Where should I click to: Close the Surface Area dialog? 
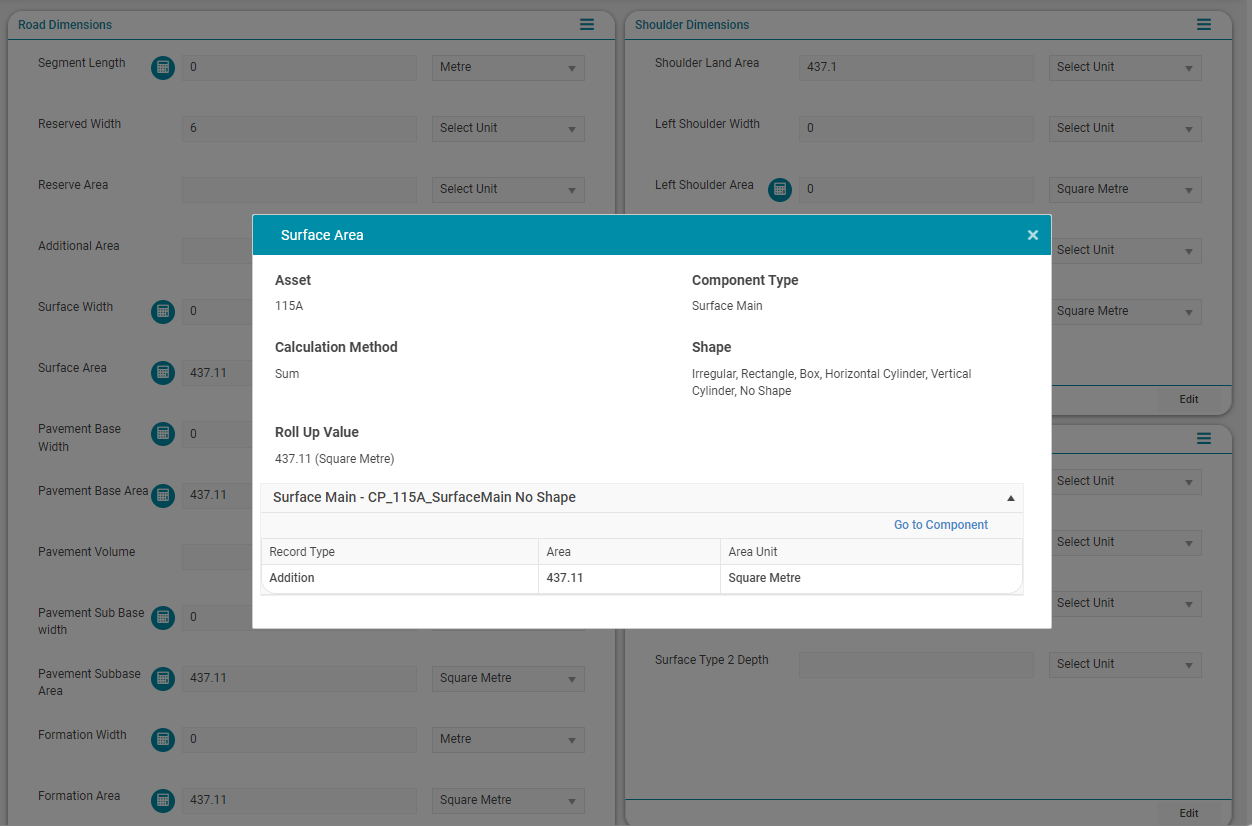click(x=1032, y=235)
